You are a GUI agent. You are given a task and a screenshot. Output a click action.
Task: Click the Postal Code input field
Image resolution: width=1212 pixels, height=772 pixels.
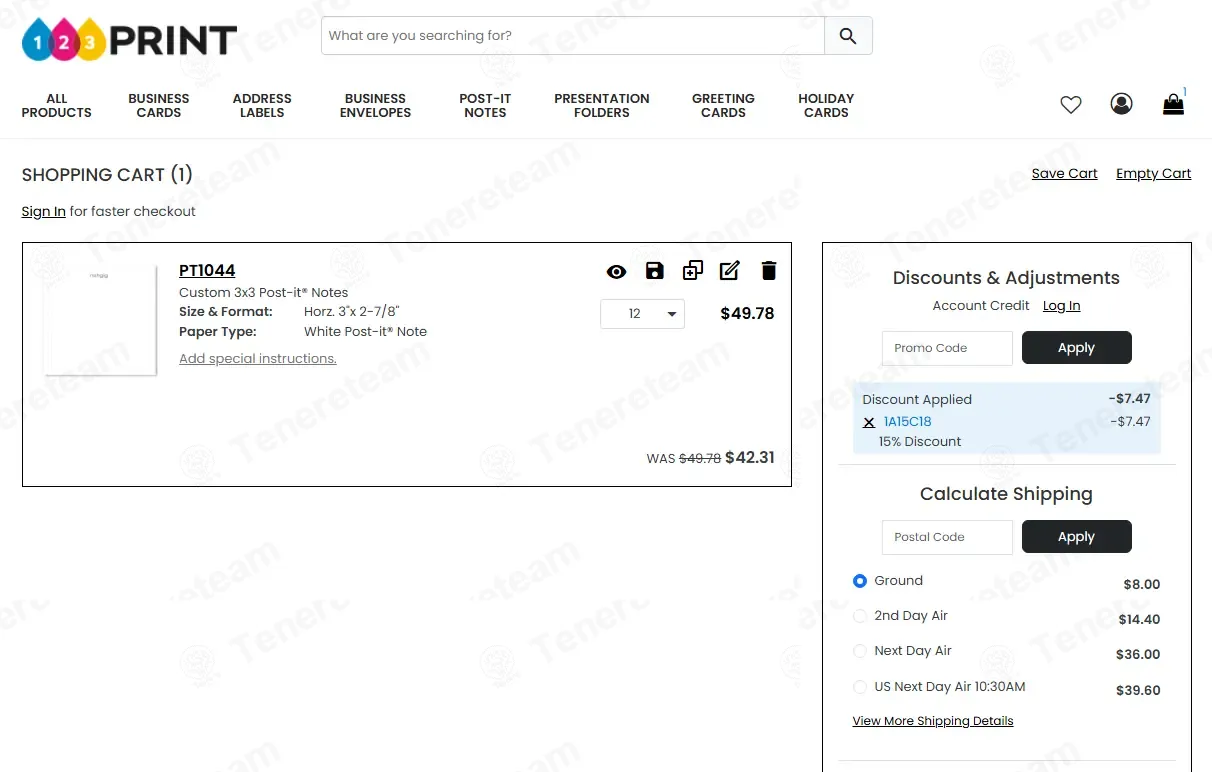pyautogui.click(x=947, y=537)
